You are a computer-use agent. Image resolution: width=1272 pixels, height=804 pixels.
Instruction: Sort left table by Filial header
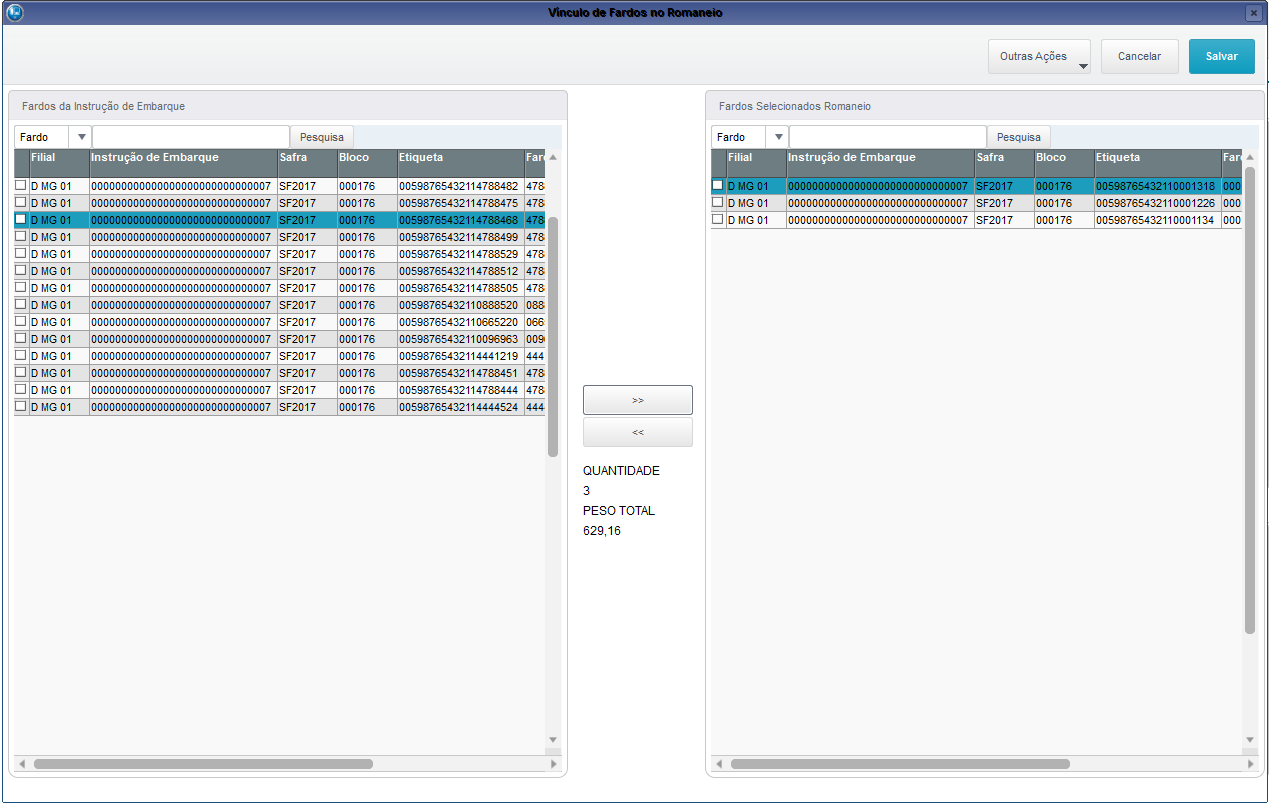(x=59, y=163)
